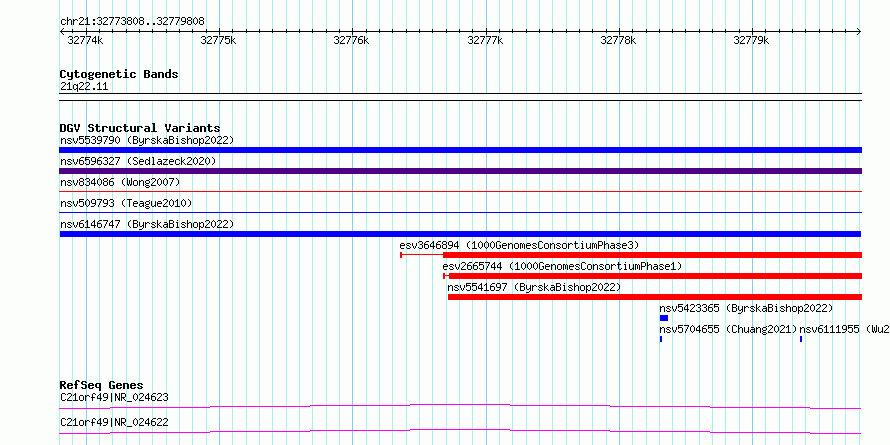This screenshot has height=445, width=890.
Task: Click the magenta line of NR_024623
Action: 460,406
